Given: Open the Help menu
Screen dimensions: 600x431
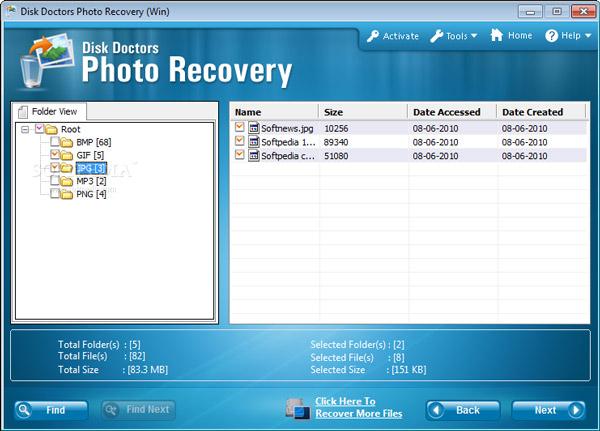Looking at the screenshot, I should point(568,36).
